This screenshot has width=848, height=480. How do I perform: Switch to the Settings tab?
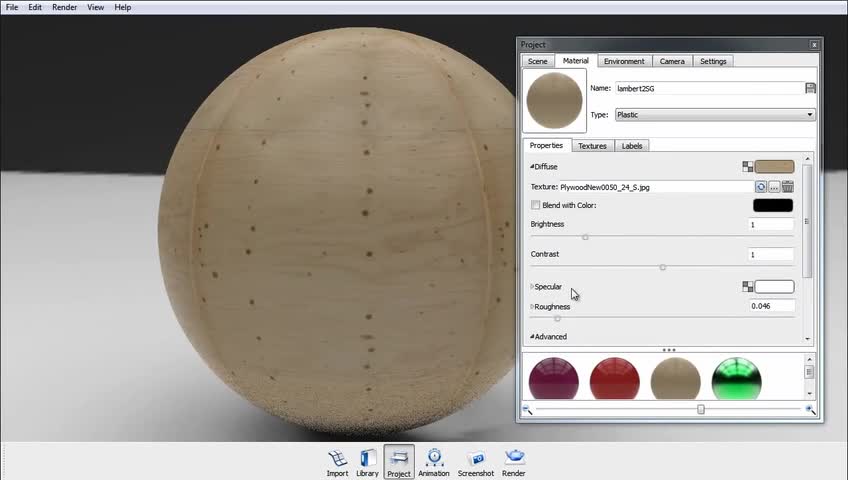pyautogui.click(x=713, y=61)
